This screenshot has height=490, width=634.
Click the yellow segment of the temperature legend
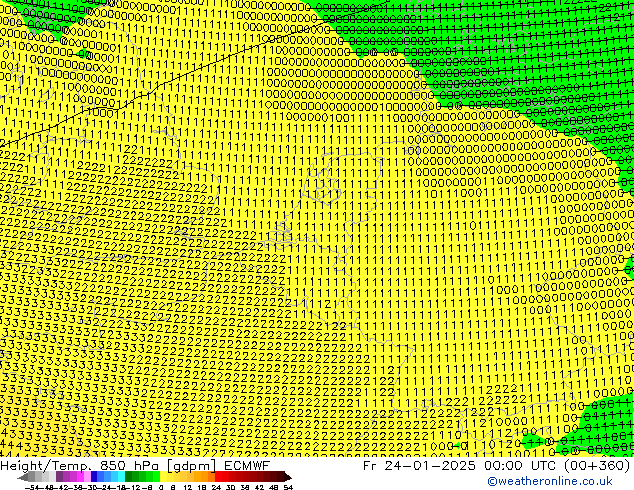163,477
